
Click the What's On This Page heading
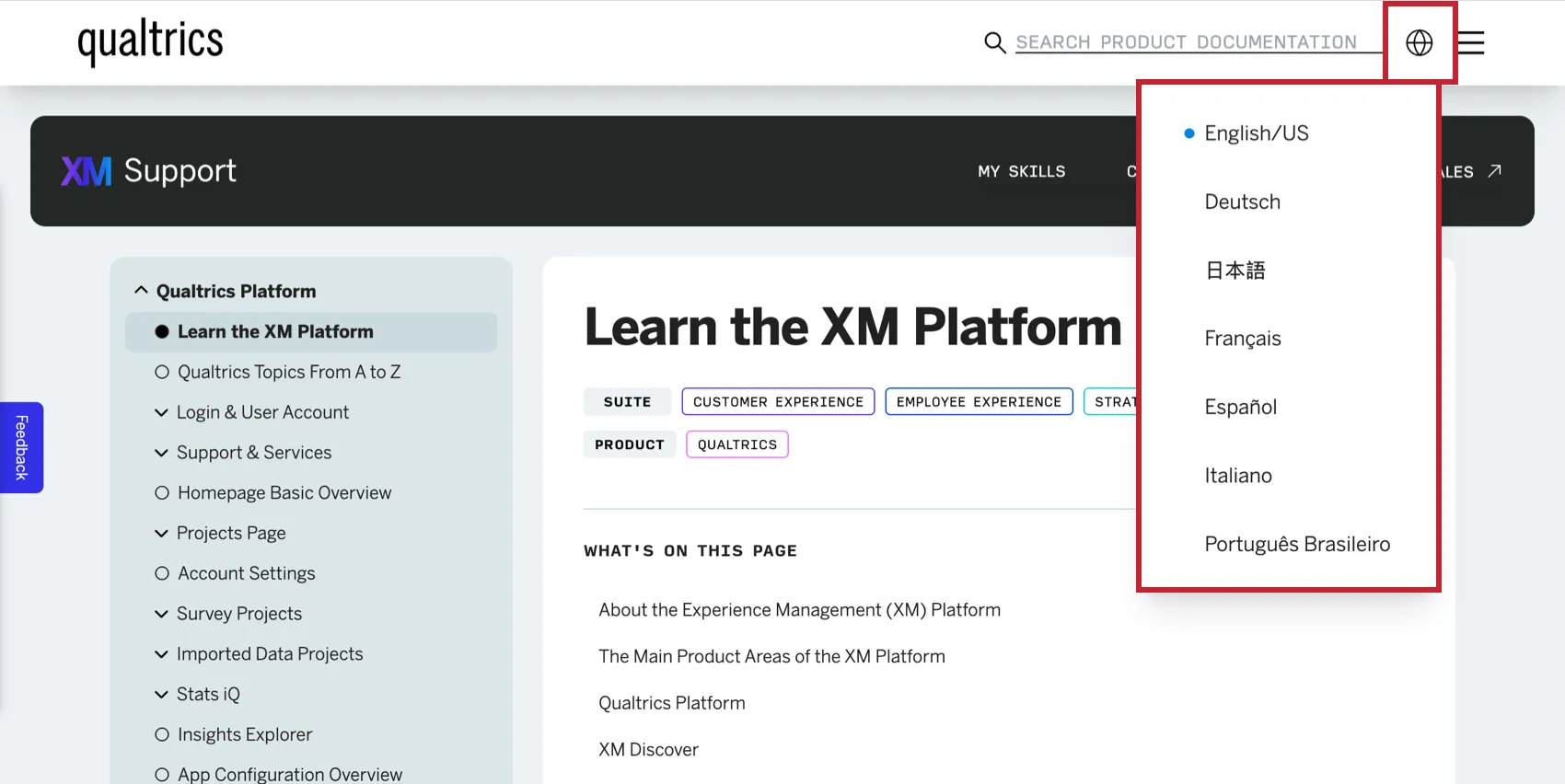pyautogui.click(x=690, y=551)
